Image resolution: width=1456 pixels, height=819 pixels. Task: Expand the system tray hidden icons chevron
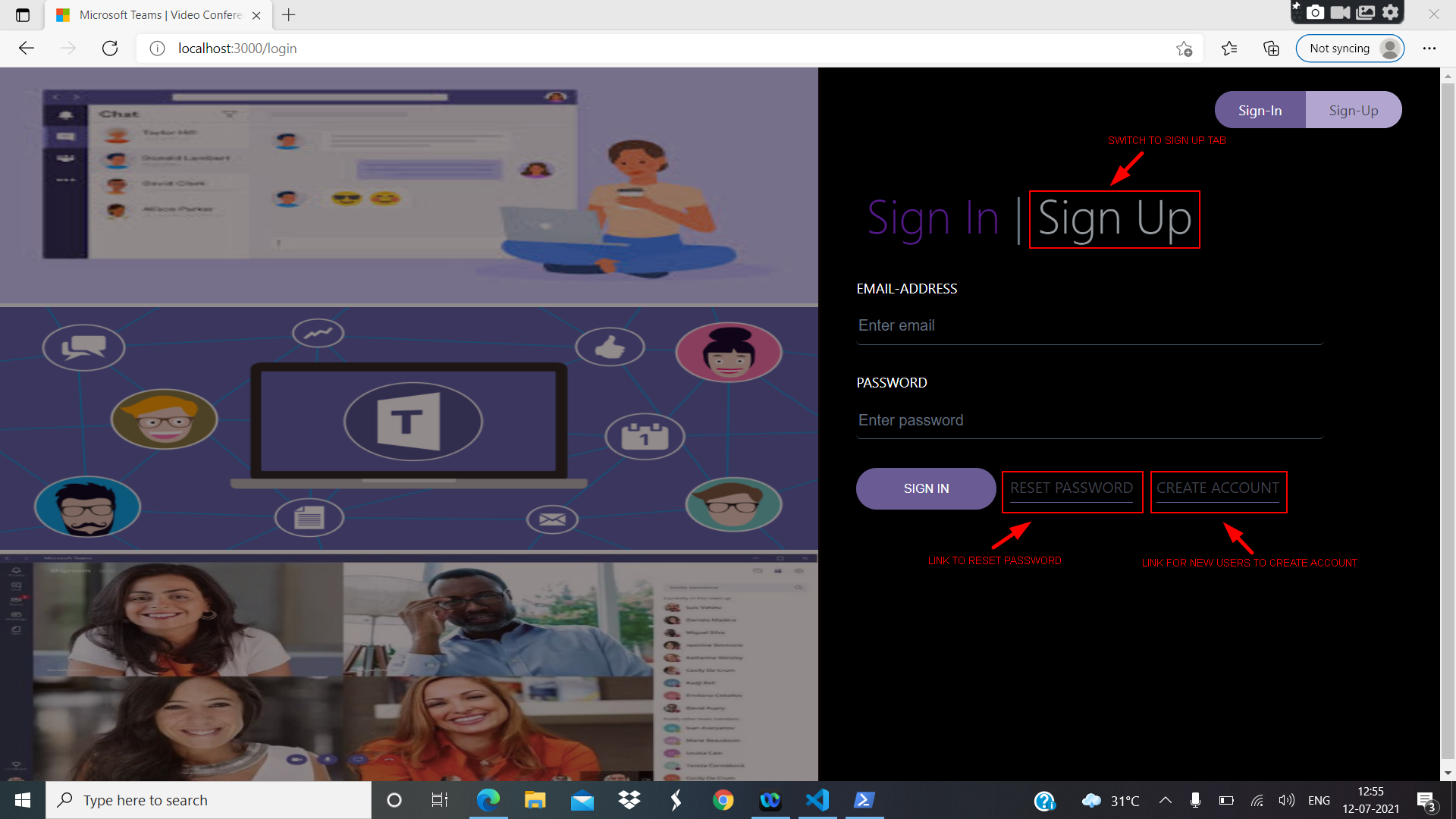(1166, 800)
